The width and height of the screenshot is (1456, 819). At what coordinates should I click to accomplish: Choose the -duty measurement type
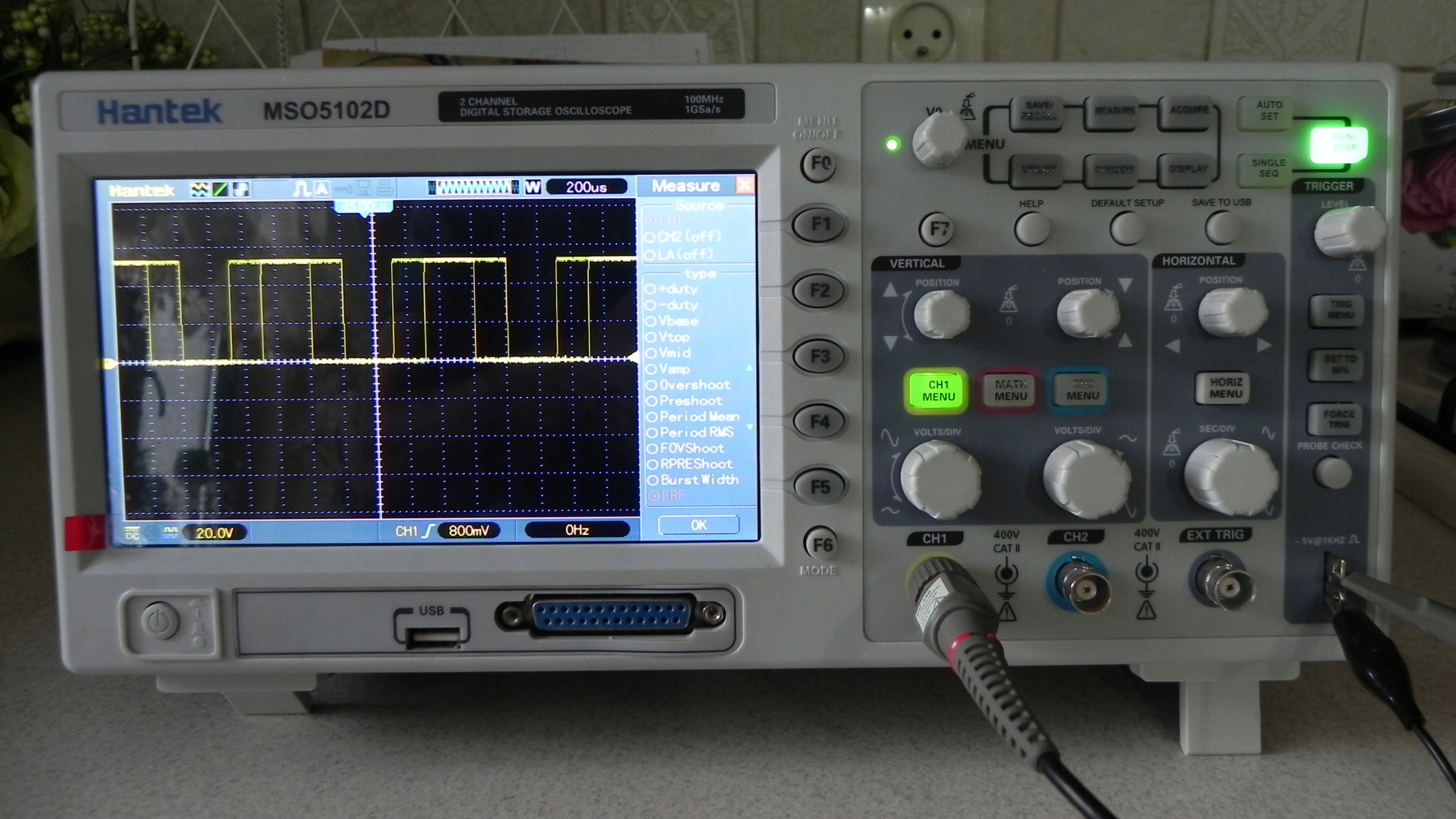pos(672,305)
